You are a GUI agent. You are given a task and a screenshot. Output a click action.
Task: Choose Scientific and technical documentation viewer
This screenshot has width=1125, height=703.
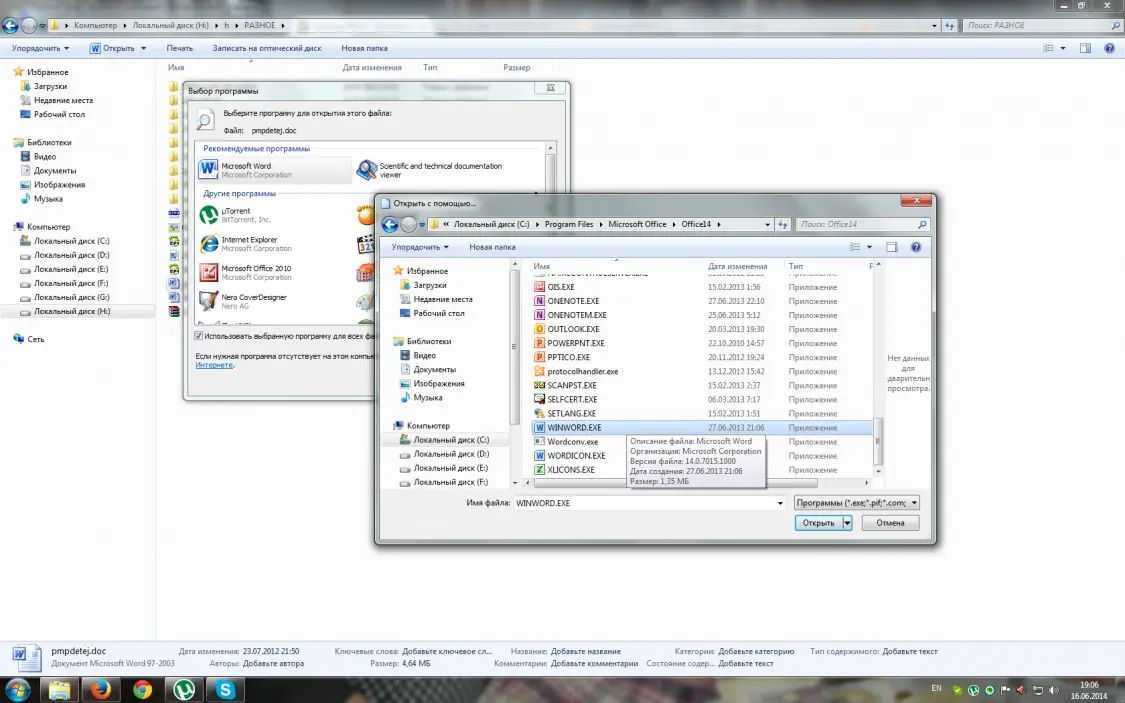[430, 170]
